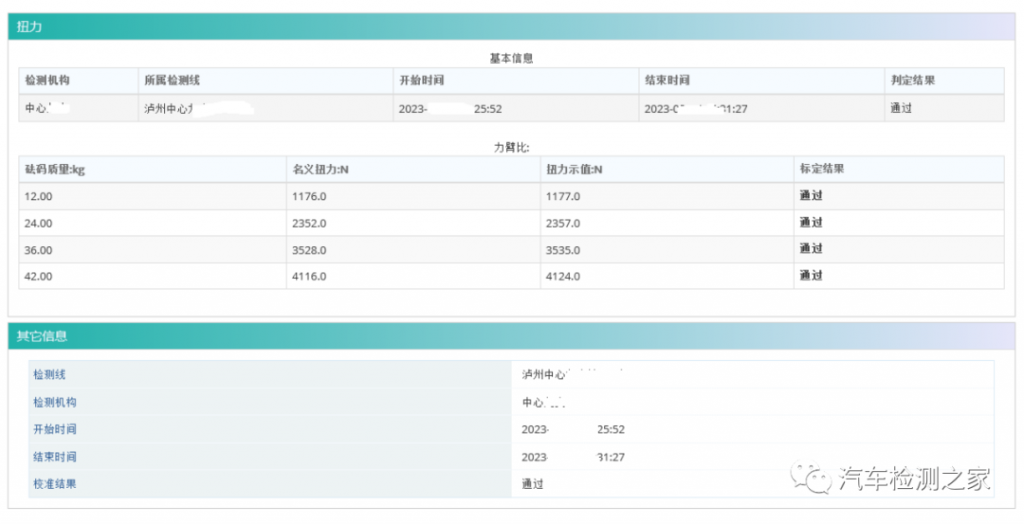Click the 检测机构 column header in 基本信息
The width and height of the screenshot is (1024, 524).
(x=47, y=80)
